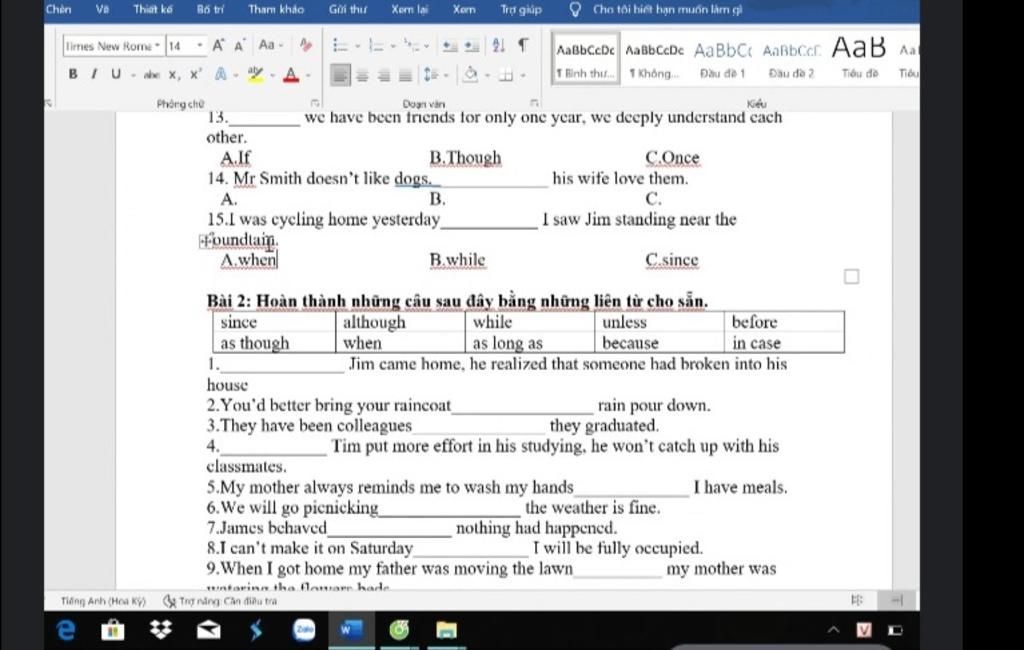
Task: Open the Change Case Aa dropdown
Action: [x=270, y=45]
